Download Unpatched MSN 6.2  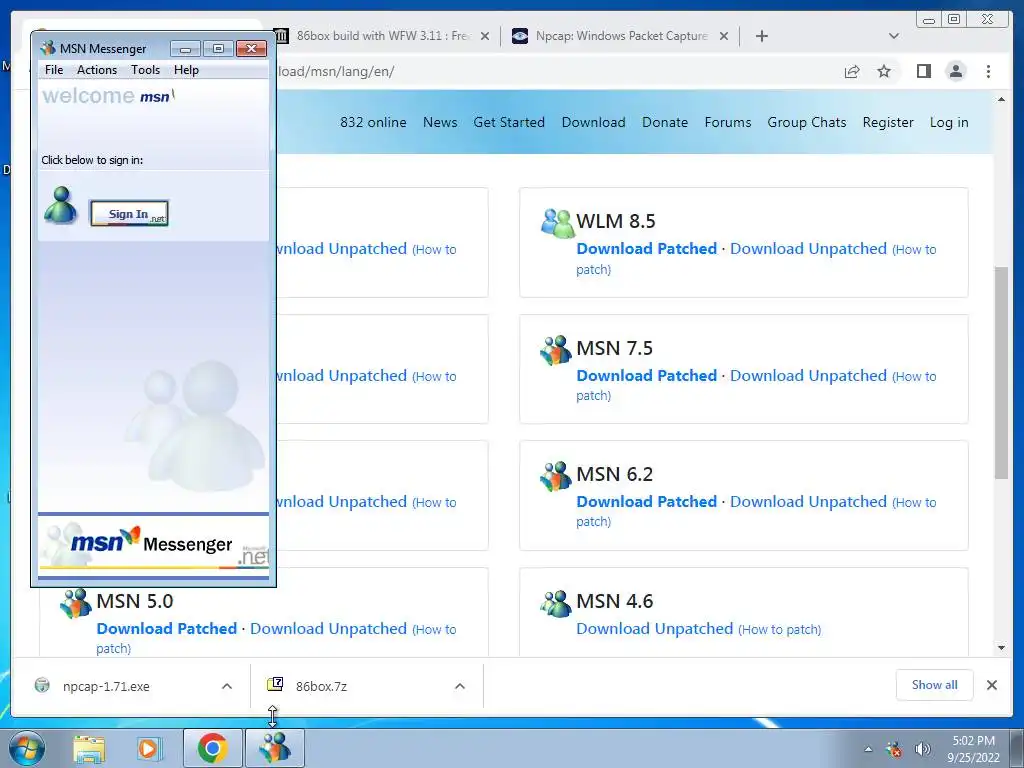point(808,502)
